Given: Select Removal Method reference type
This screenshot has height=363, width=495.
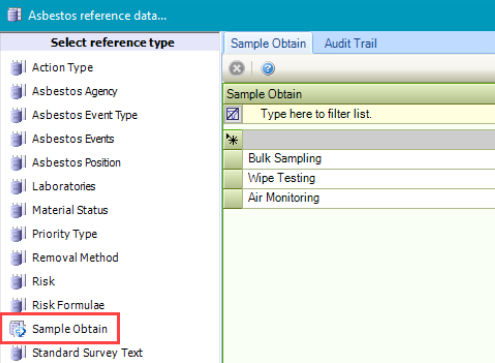Looking at the screenshot, I should tap(75, 258).
